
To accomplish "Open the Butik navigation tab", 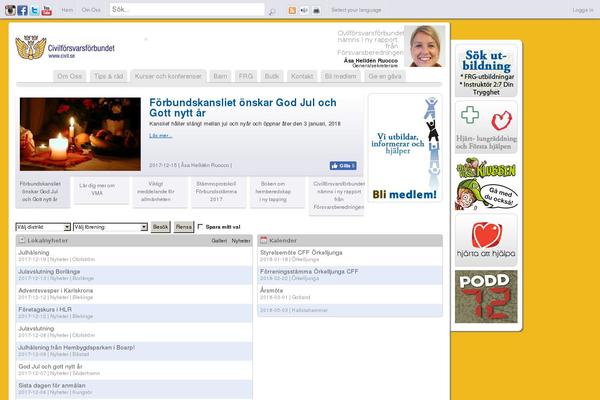I will point(272,76).
